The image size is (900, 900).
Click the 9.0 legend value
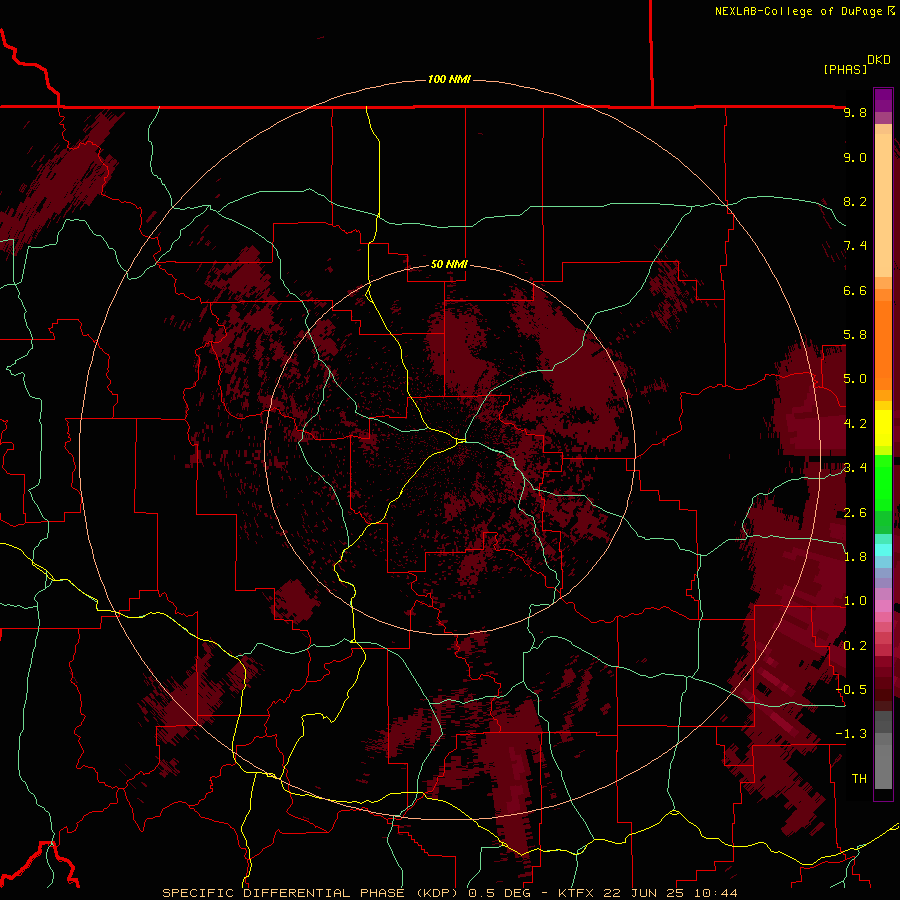tap(855, 157)
